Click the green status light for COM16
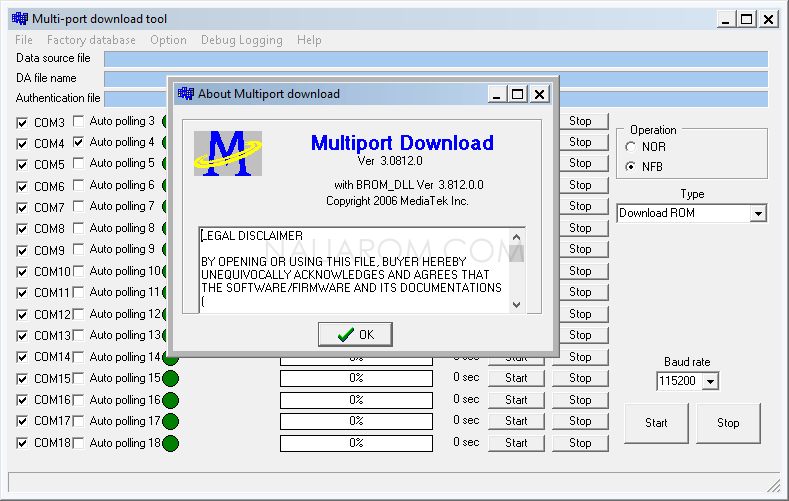The height and width of the screenshot is (501, 789). [171, 400]
